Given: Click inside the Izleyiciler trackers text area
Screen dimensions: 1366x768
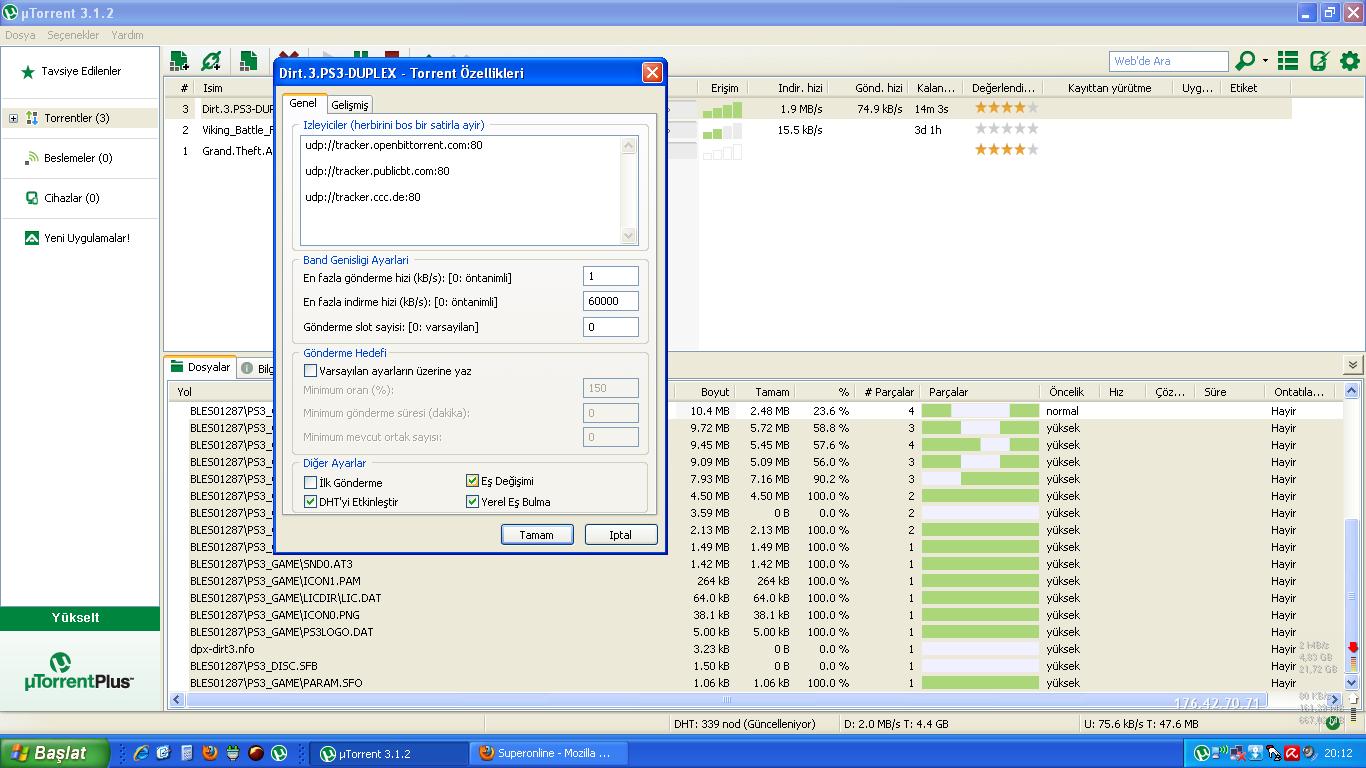Looking at the screenshot, I should coord(461,190).
